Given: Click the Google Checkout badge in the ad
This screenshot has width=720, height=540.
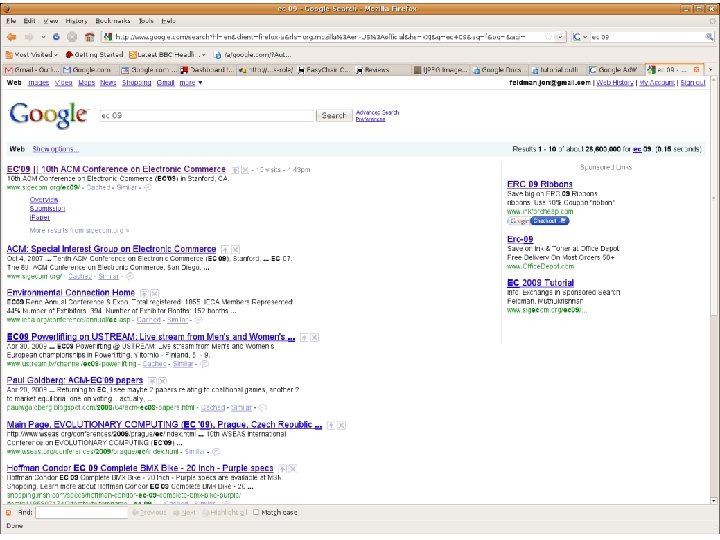Looking at the screenshot, I should pos(538,221).
